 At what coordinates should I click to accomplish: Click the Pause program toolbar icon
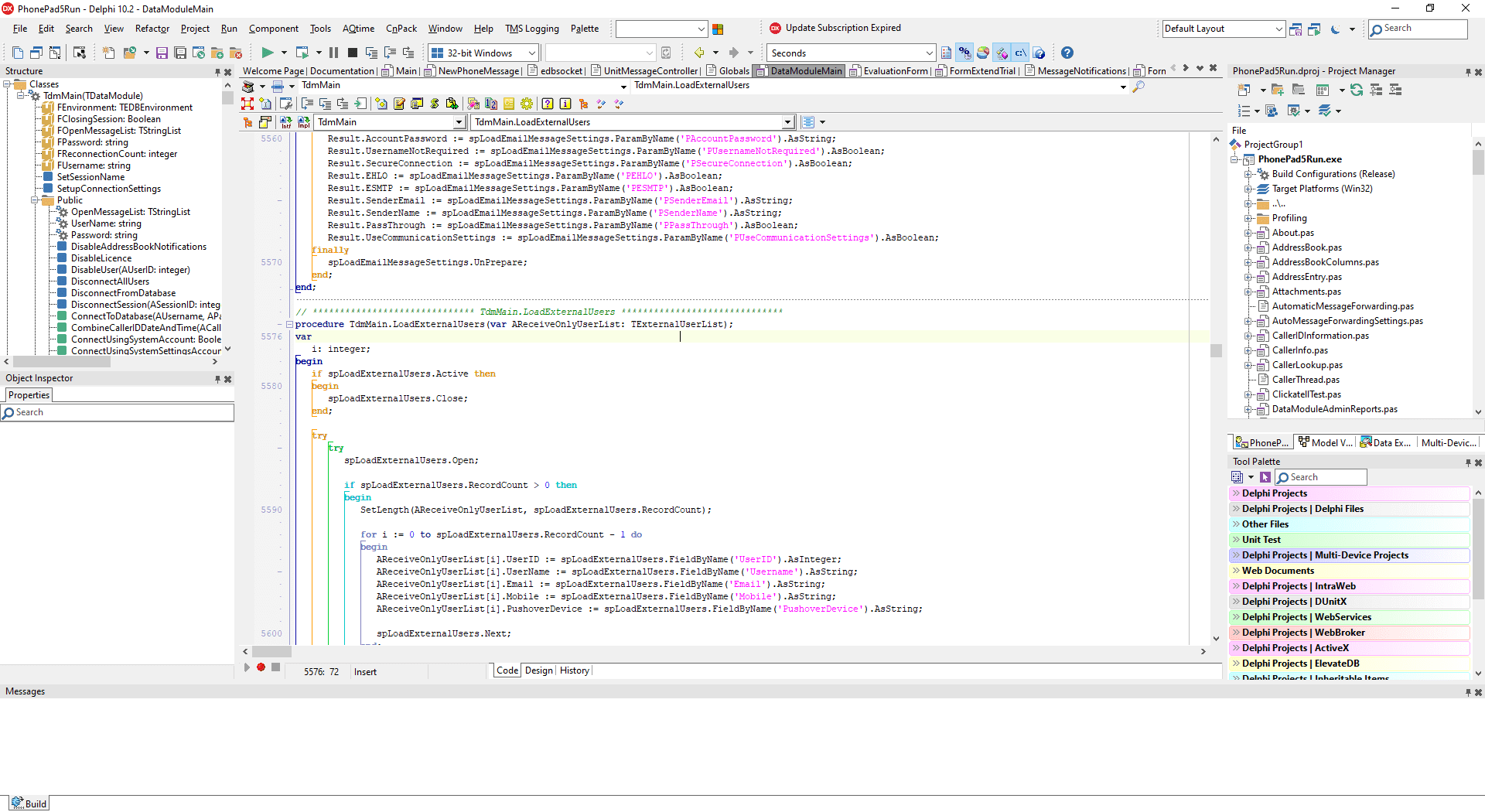[x=333, y=53]
